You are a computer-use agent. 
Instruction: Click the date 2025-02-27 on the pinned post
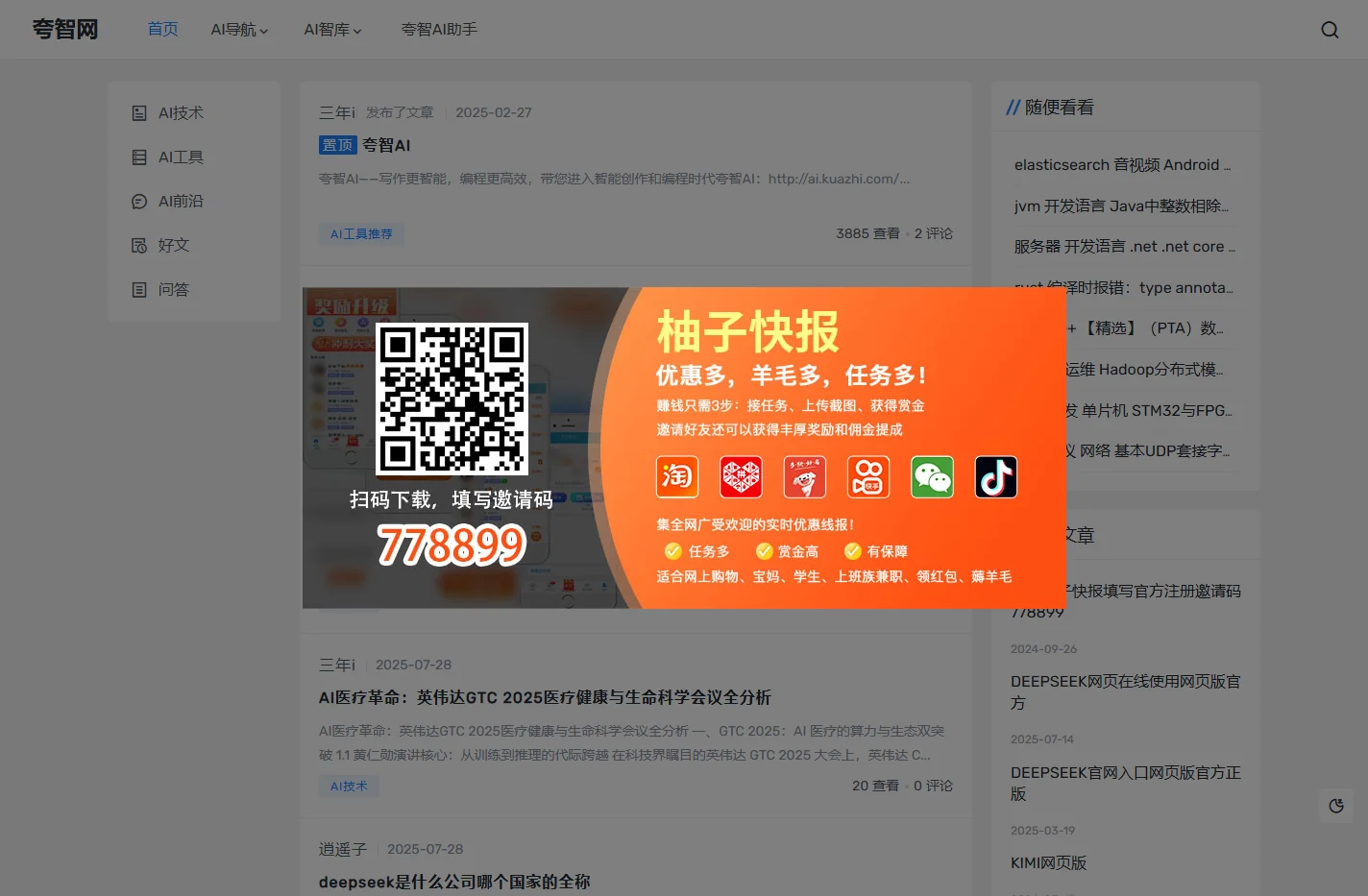(x=494, y=112)
